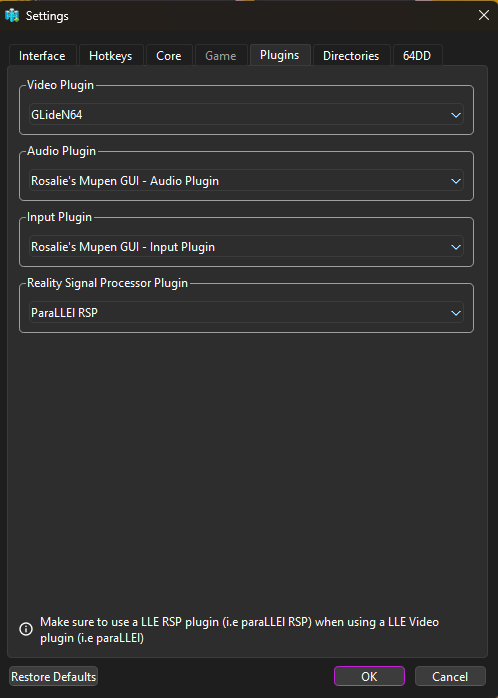
Task: Select Rosalie's Mupen GUI - Audio Plugin field
Action: coord(246,181)
